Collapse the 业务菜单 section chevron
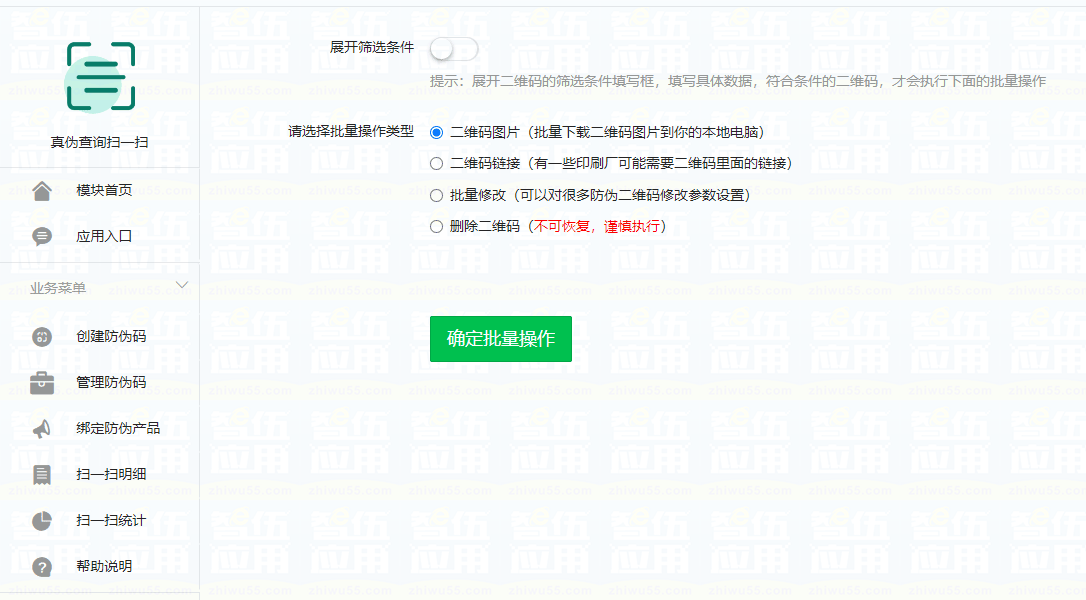This screenshot has width=1086, height=600. coord(182,286)
